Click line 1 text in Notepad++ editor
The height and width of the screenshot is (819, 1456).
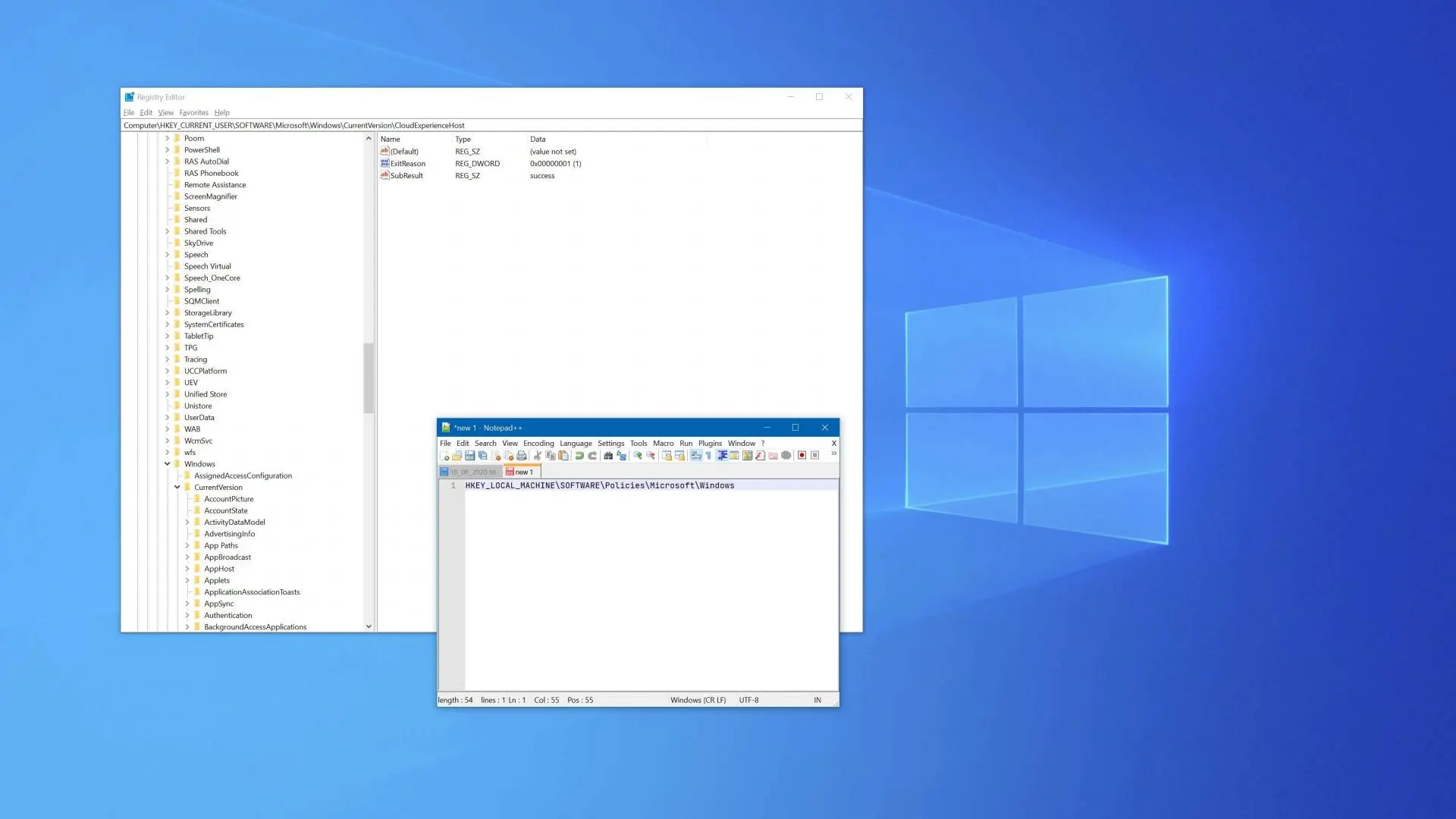[x=600, y=485]
